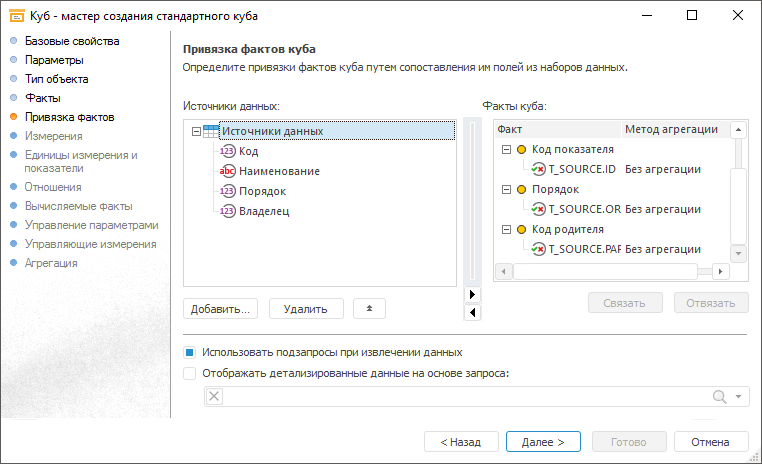Toggle the checkbox in the query field

213,397
